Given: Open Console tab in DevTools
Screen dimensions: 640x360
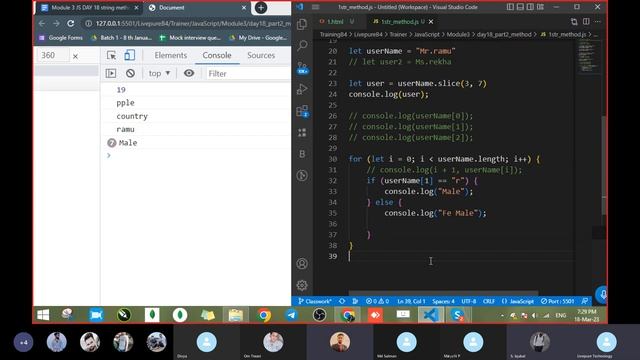Looking at the screenshot, I should click(217, 55).
